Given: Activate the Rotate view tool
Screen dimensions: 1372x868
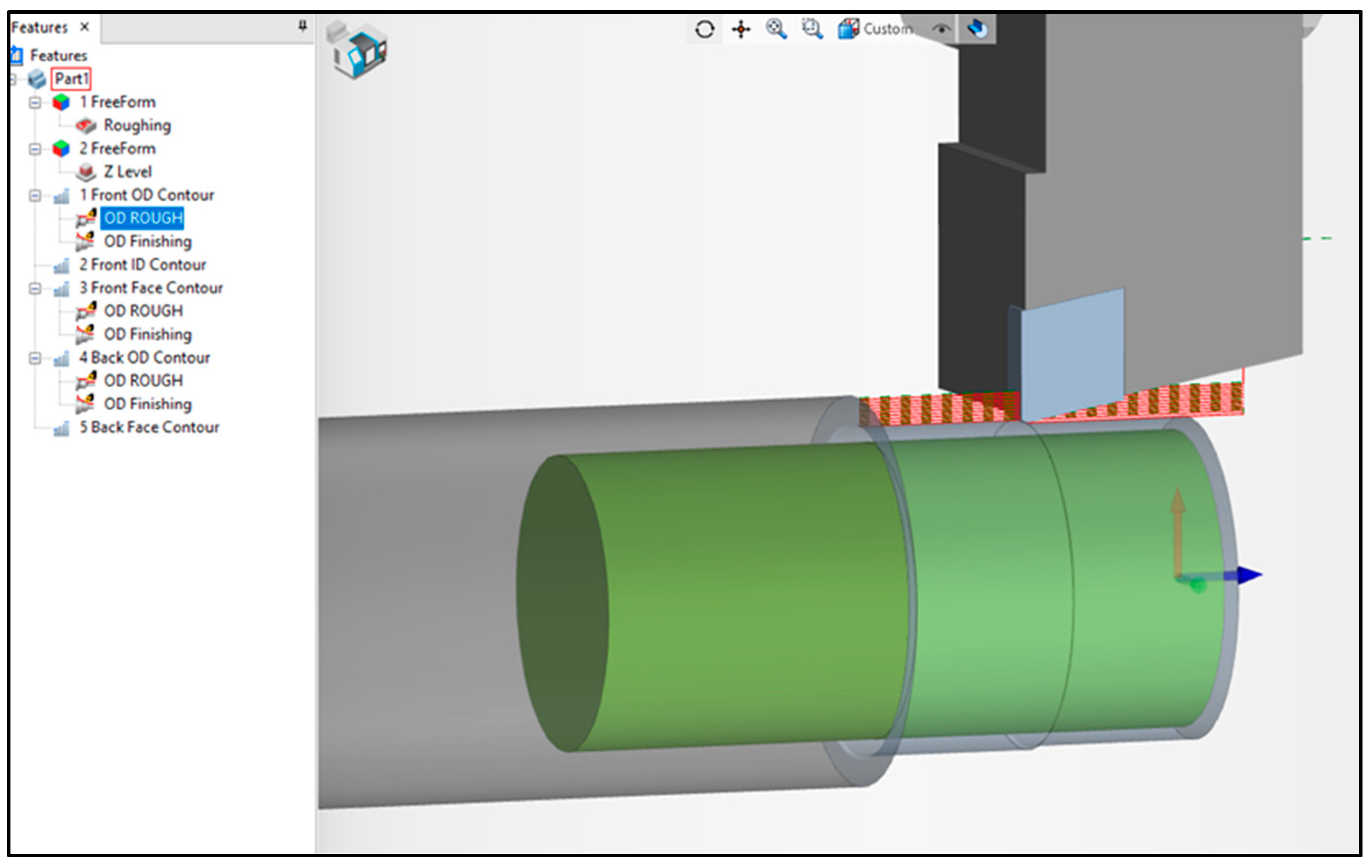Looking at the screenshot, I should pos(705,29).
